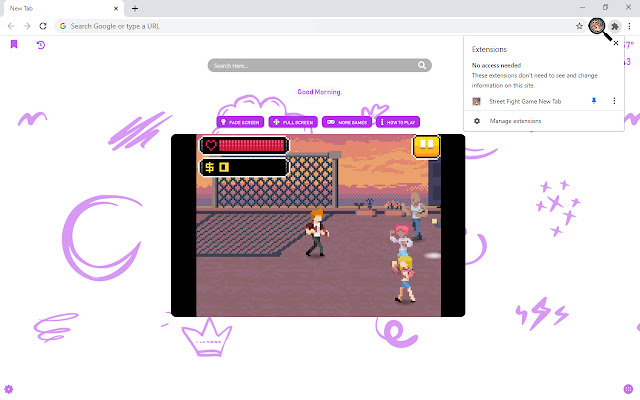
Task: Click the Street Fight extension icon in toolbar
Action: (596, 26)
